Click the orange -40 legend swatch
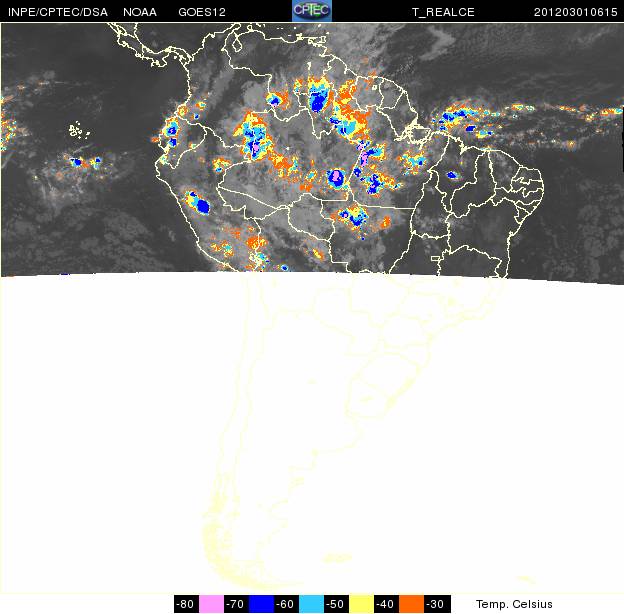 tap(411, 604)
